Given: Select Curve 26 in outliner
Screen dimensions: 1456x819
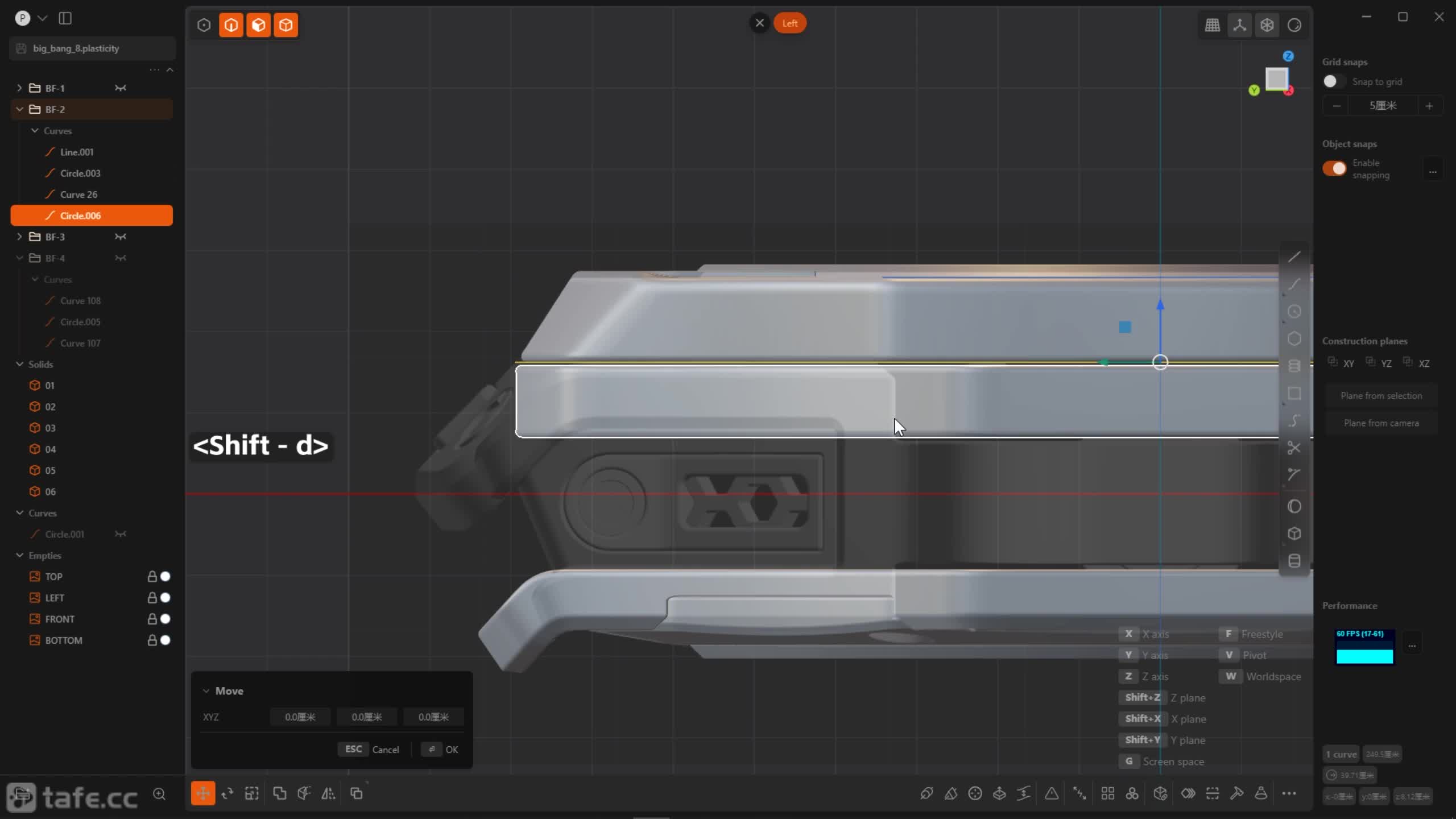Looking at the screenshot, I should [x=78, y=195].
